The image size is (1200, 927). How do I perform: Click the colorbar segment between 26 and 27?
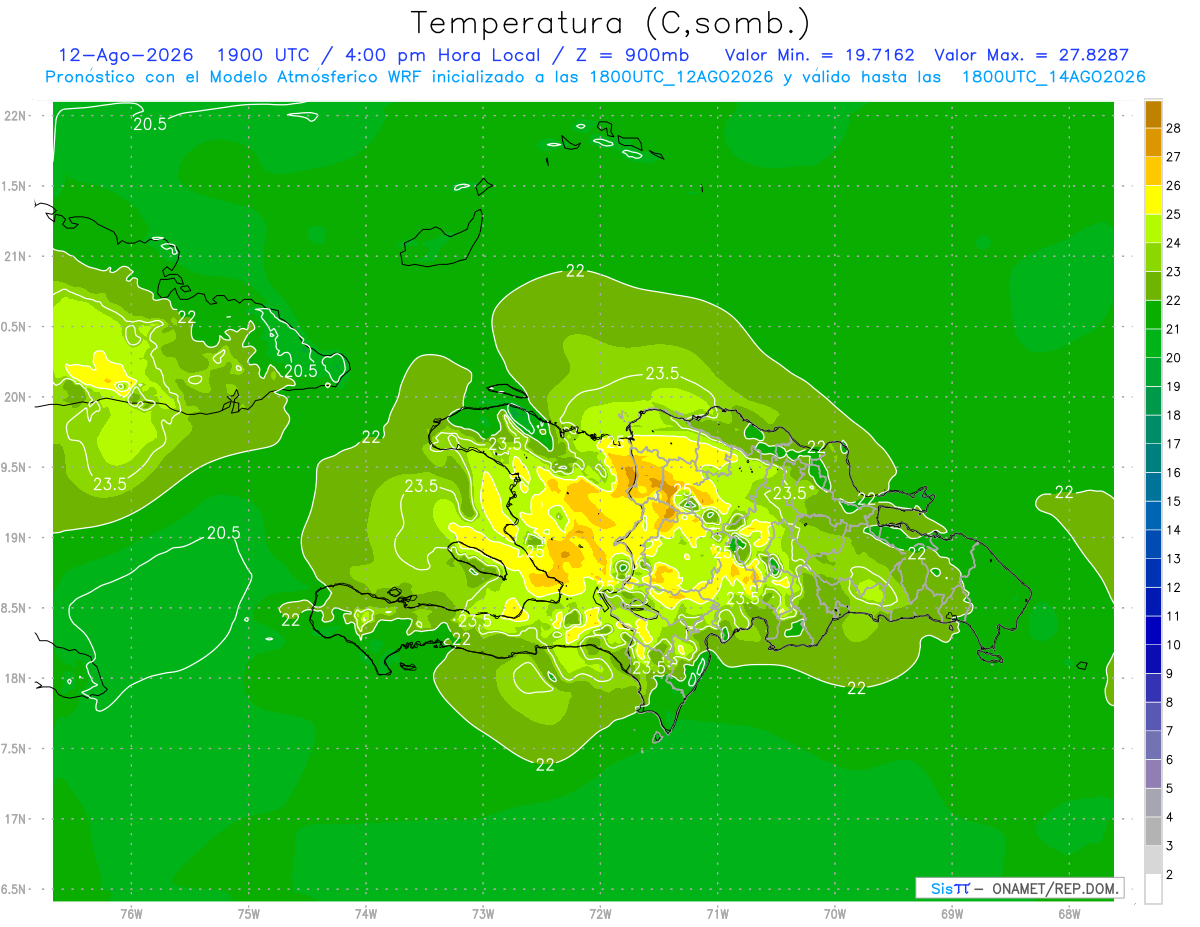[1153, 171]
